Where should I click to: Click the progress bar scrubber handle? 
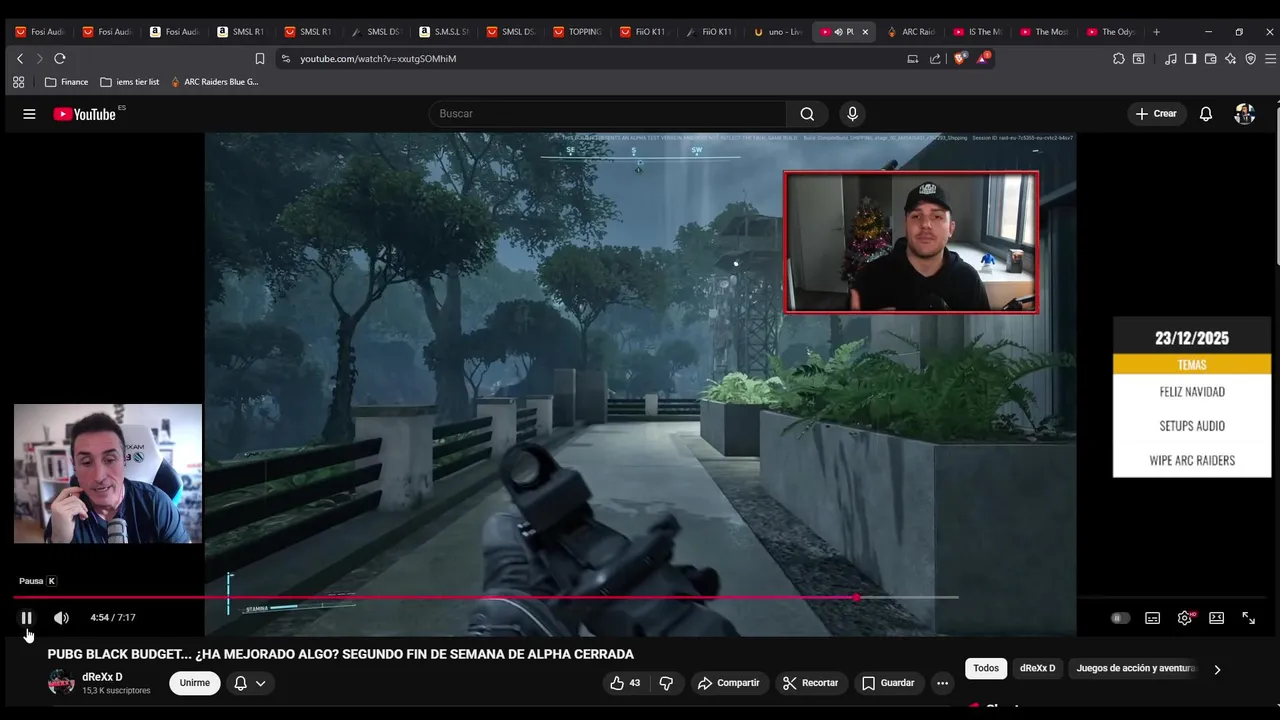click(857, 598)
